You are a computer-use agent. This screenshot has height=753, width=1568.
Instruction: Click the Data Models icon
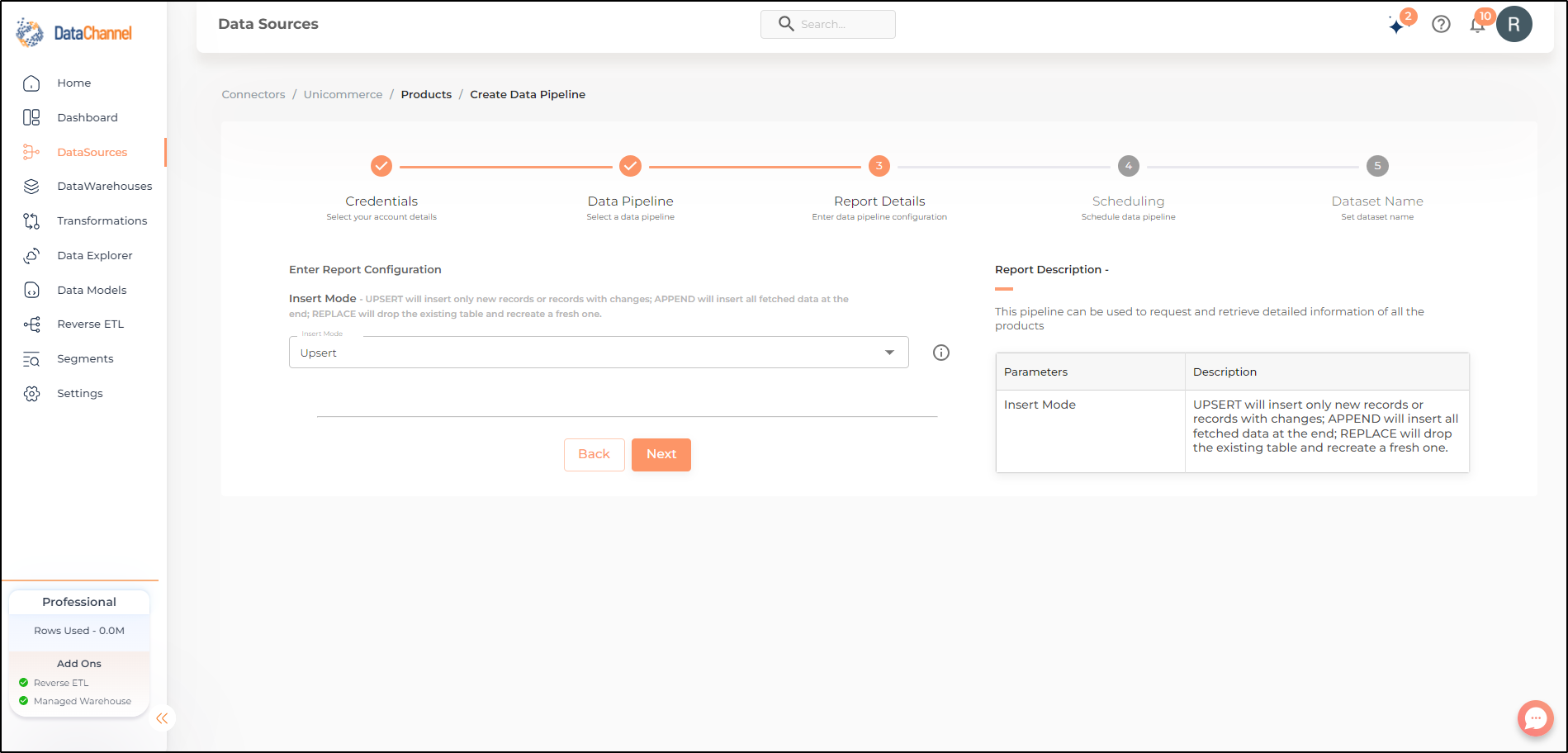pyautogui.click(x=31, y=291)
